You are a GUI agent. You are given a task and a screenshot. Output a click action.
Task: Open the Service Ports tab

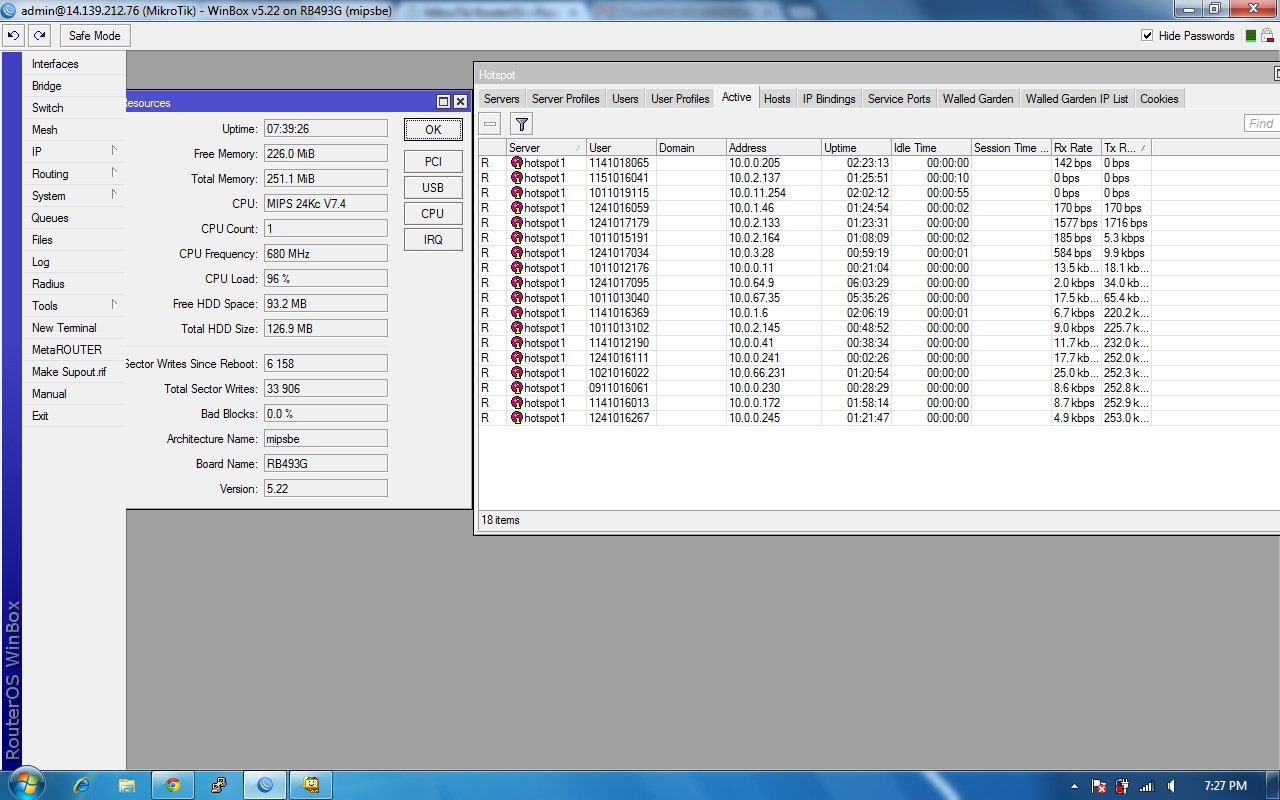[x=899, y=99]
